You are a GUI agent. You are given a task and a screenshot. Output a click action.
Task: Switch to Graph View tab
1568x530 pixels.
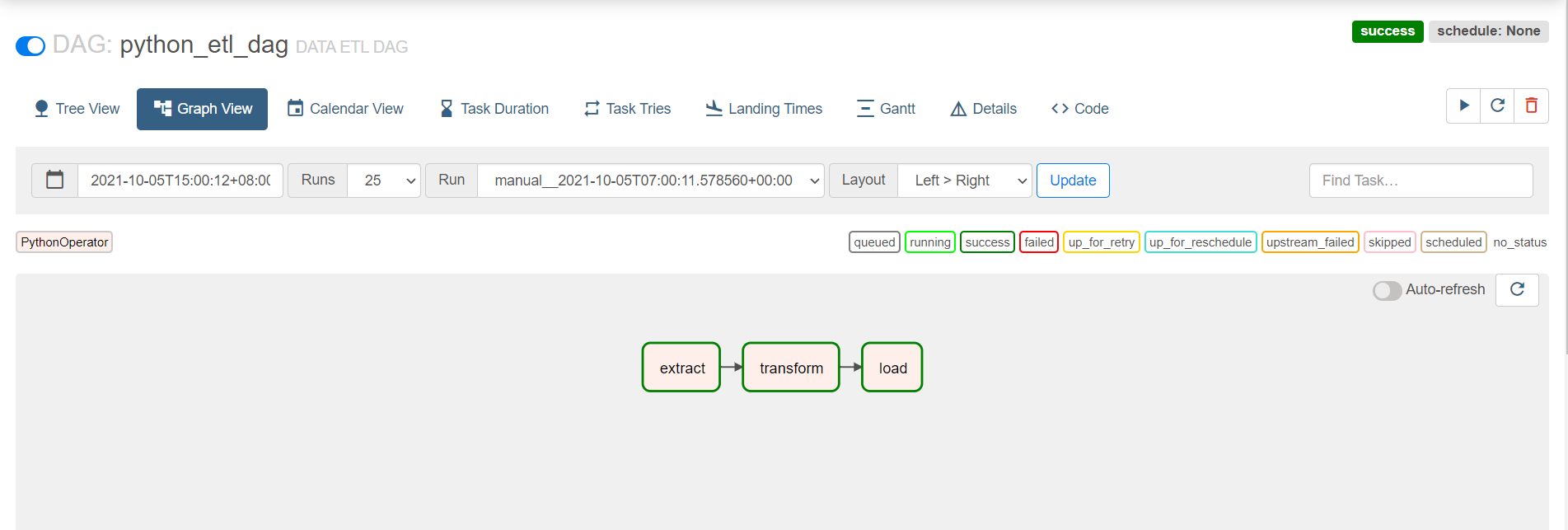coord(203,109)
